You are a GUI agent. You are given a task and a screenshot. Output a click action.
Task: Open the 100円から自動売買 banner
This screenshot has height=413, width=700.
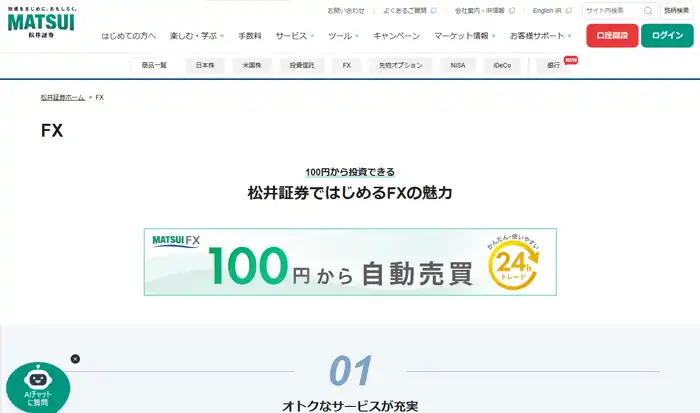click(x=350, y=262)
